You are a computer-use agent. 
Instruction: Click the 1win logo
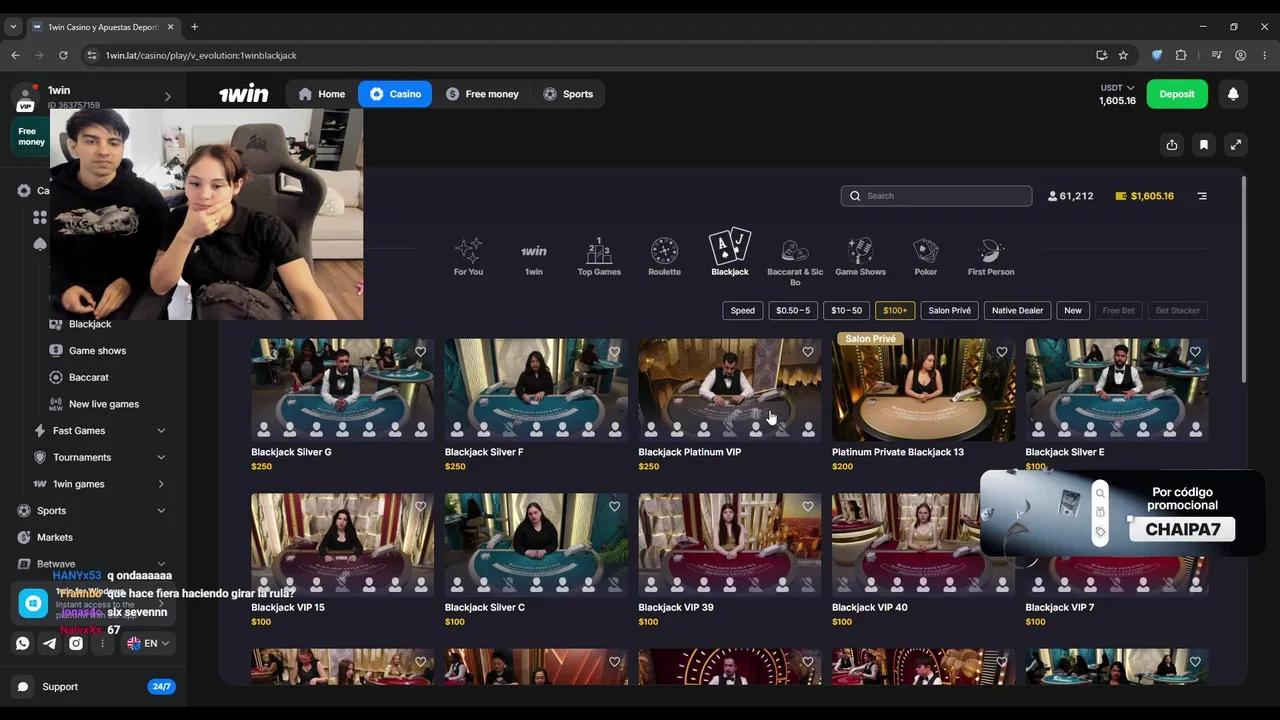(x=244, y=94)
